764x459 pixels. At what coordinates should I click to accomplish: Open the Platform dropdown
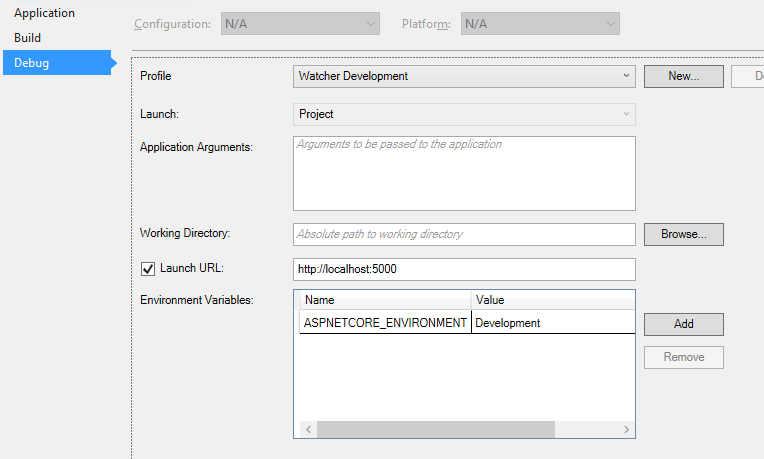tap(540, 23)
